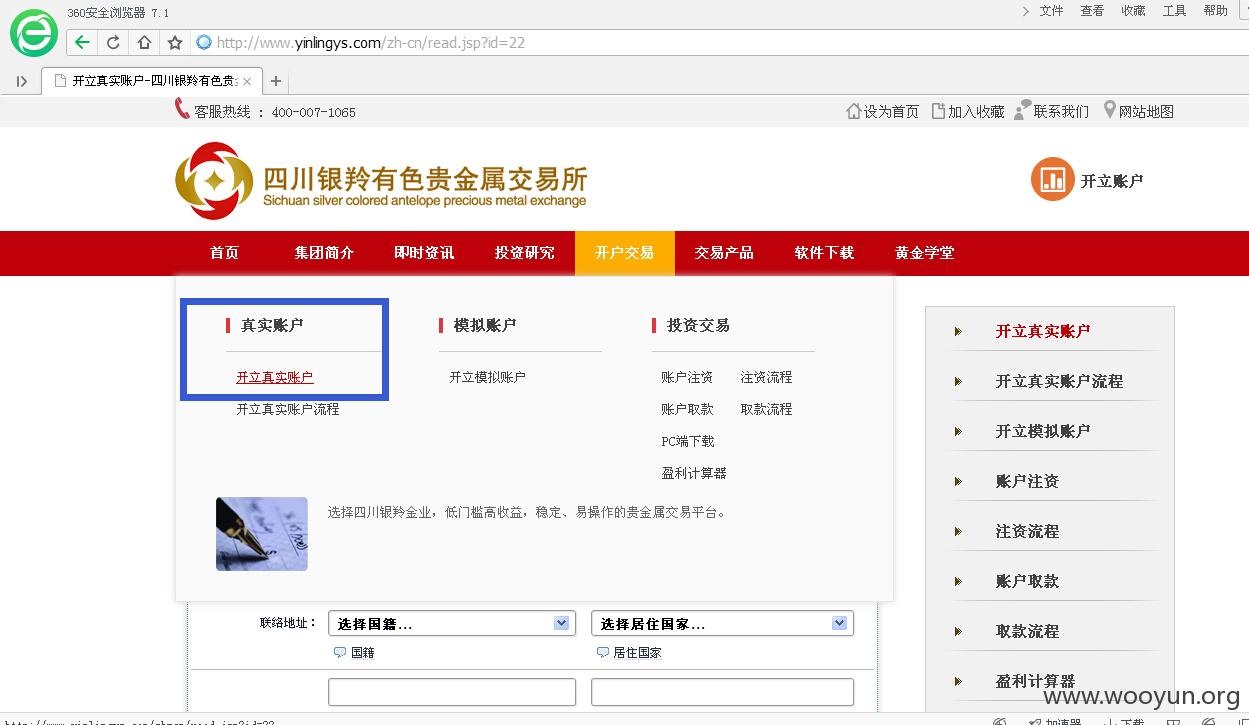Open 集团简介 navigation item
The image size is (1249, 725).
click(x=325, y=253)
